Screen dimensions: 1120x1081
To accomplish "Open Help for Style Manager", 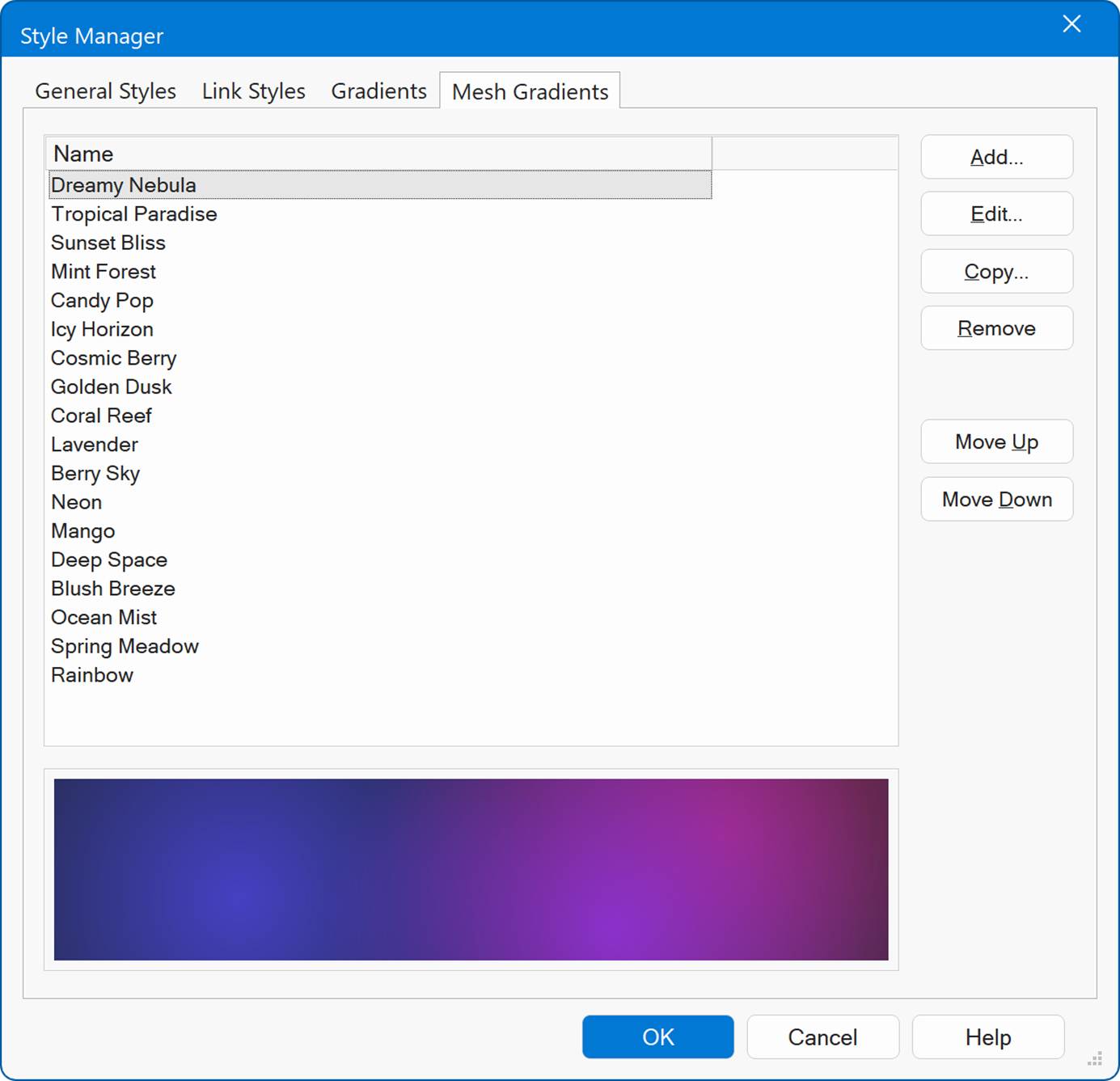I will coord(987,1037).
